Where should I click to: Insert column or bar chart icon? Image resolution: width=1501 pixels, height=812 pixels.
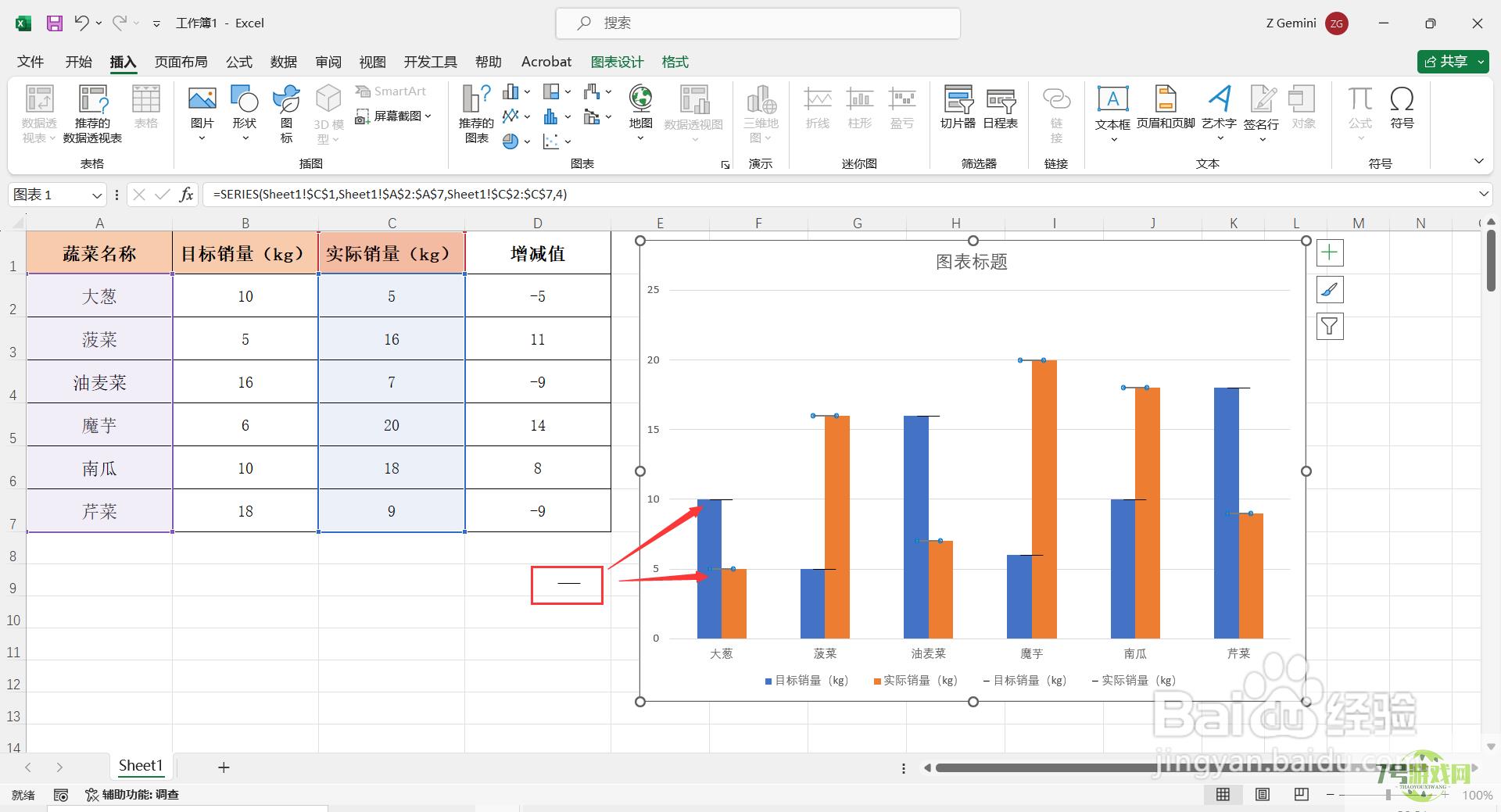click(x=510, y=92)
